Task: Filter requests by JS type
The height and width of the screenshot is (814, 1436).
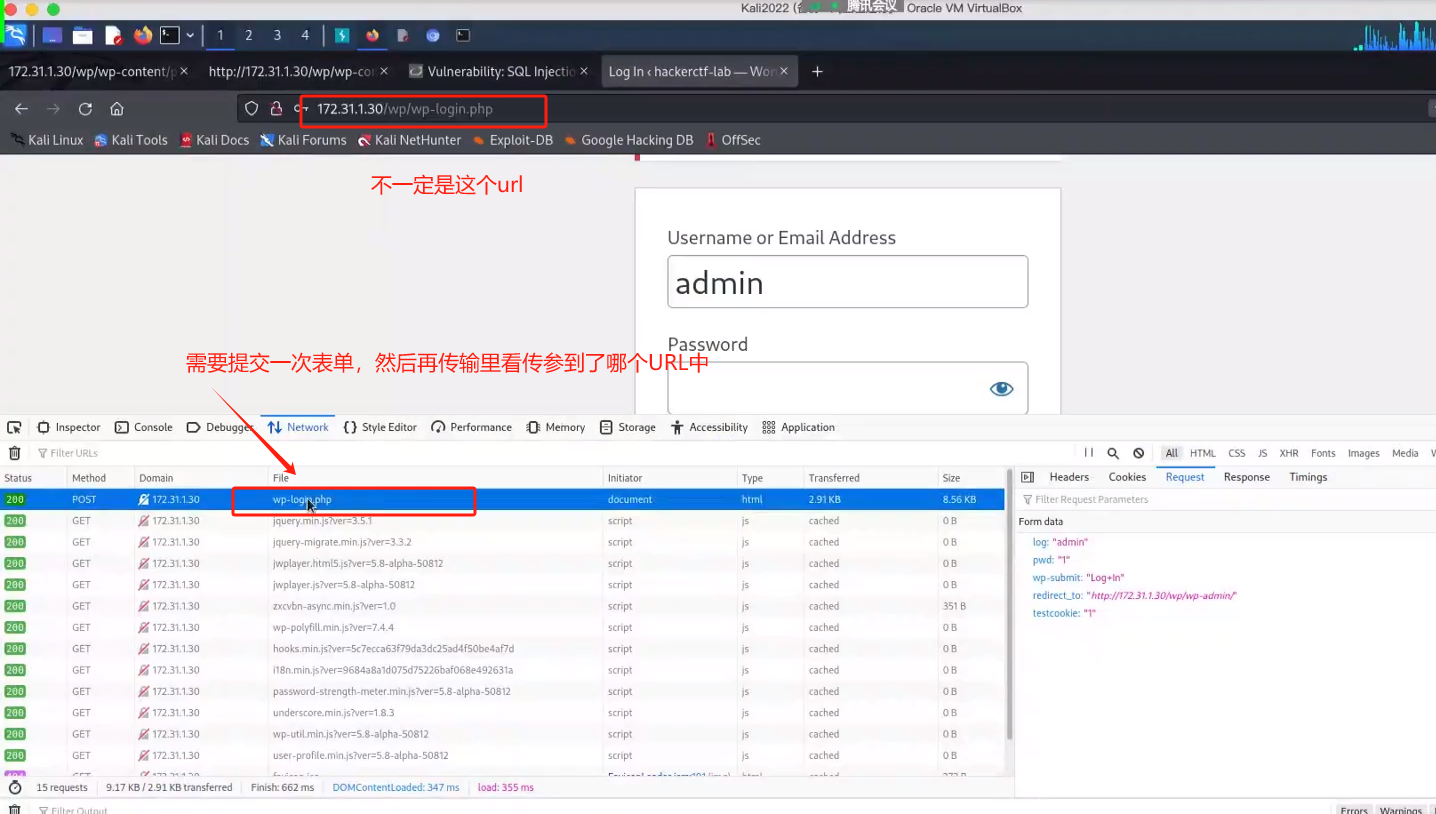Action: tap(1263, 453)
